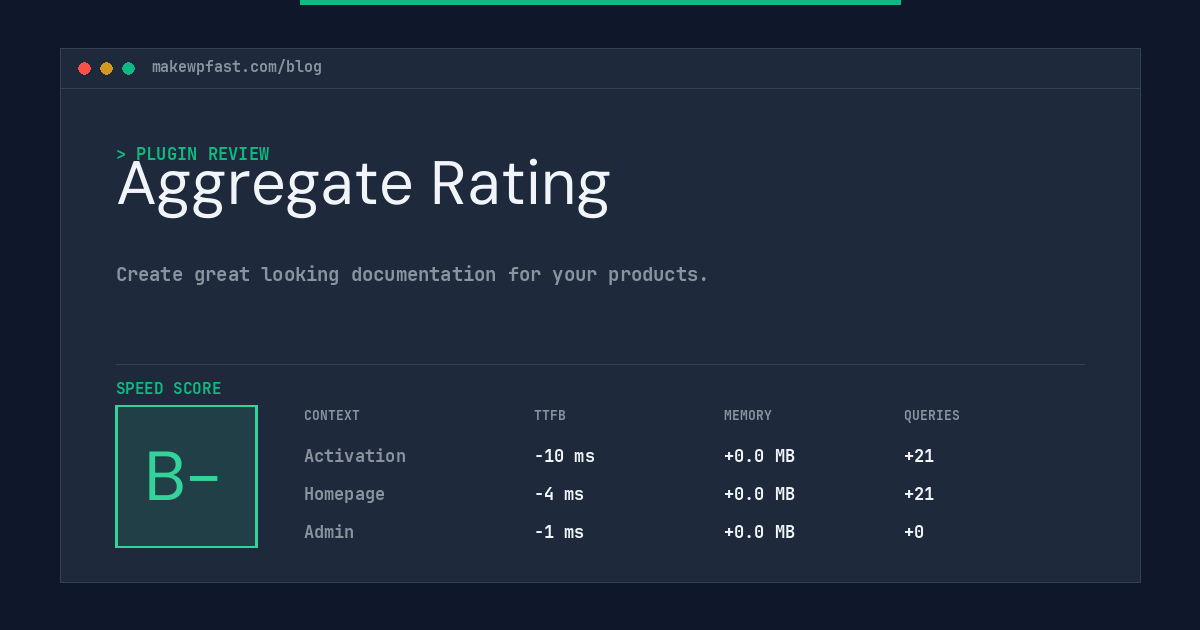Click the -10 ms TTFB value
Viewport: 1200px width, 630px height.
564,456
